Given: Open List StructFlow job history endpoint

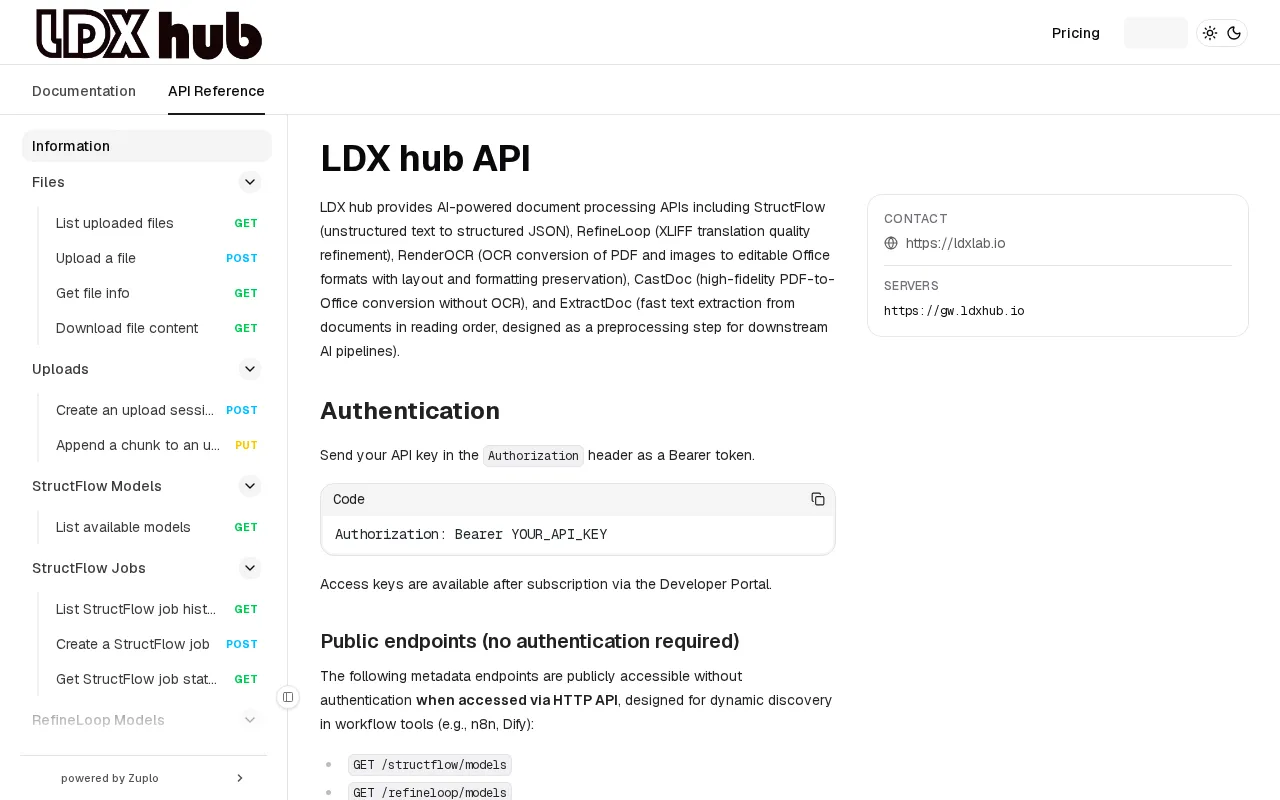Looking at the screenshot, I should (x=157, y=609).
